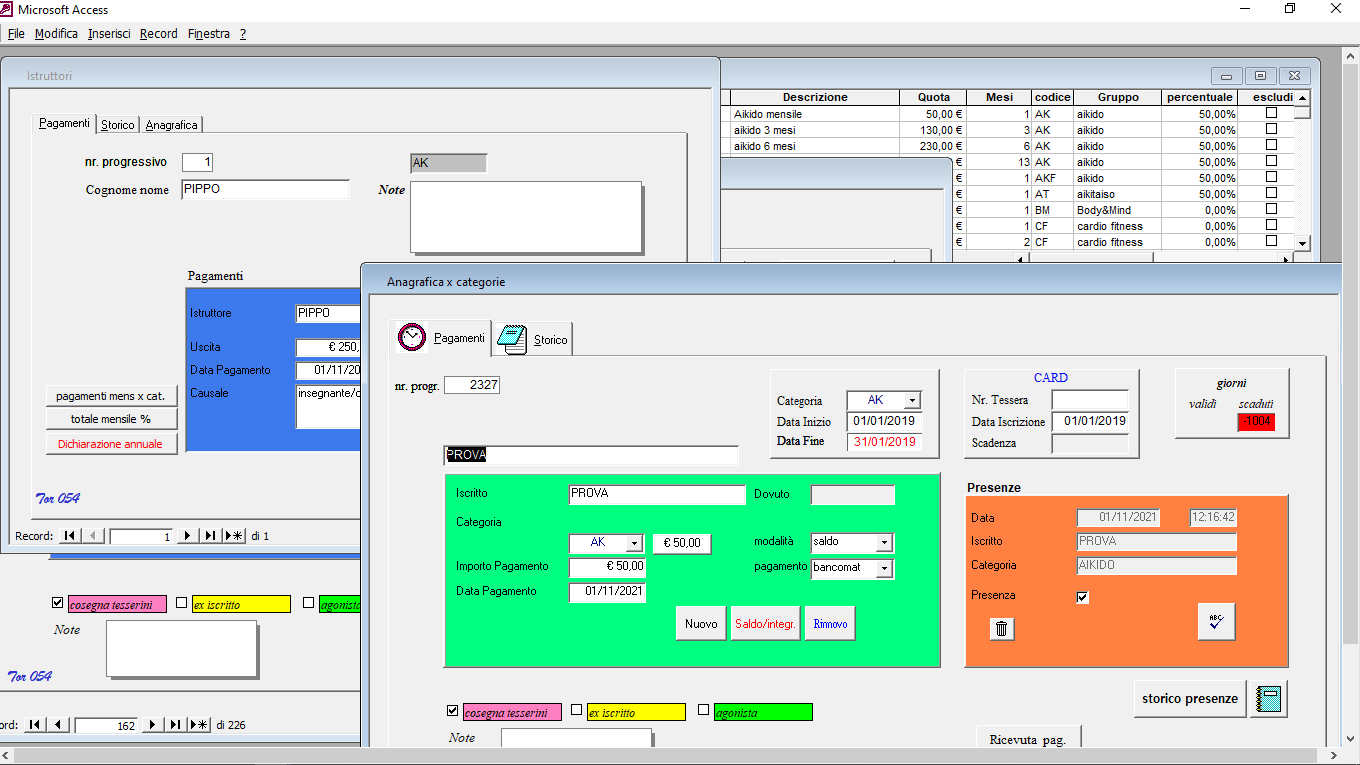Click the Importo Pagamento field

click(607, 566)
